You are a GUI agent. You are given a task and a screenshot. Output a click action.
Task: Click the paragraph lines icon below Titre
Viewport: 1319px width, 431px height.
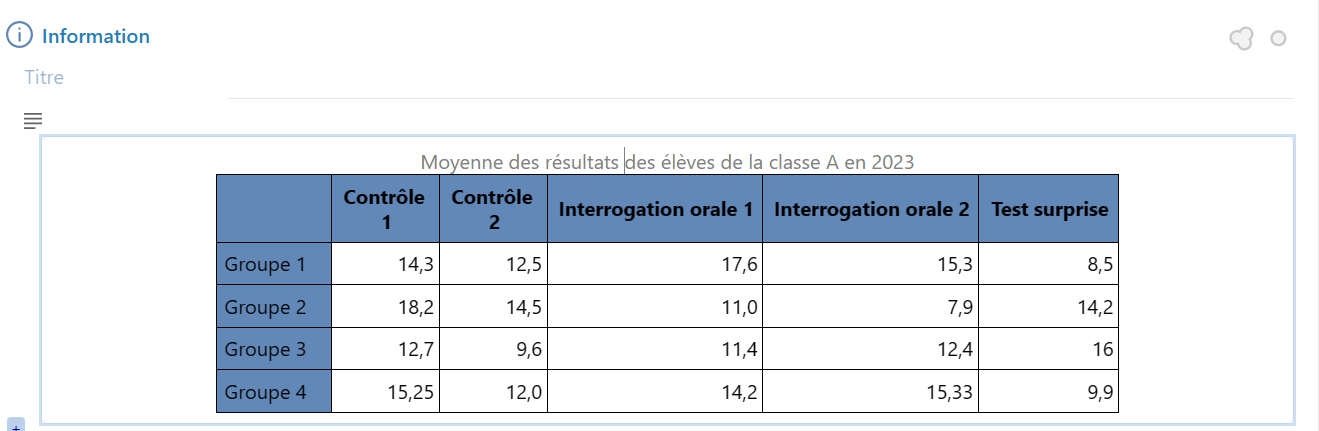(x=33, y=121)
